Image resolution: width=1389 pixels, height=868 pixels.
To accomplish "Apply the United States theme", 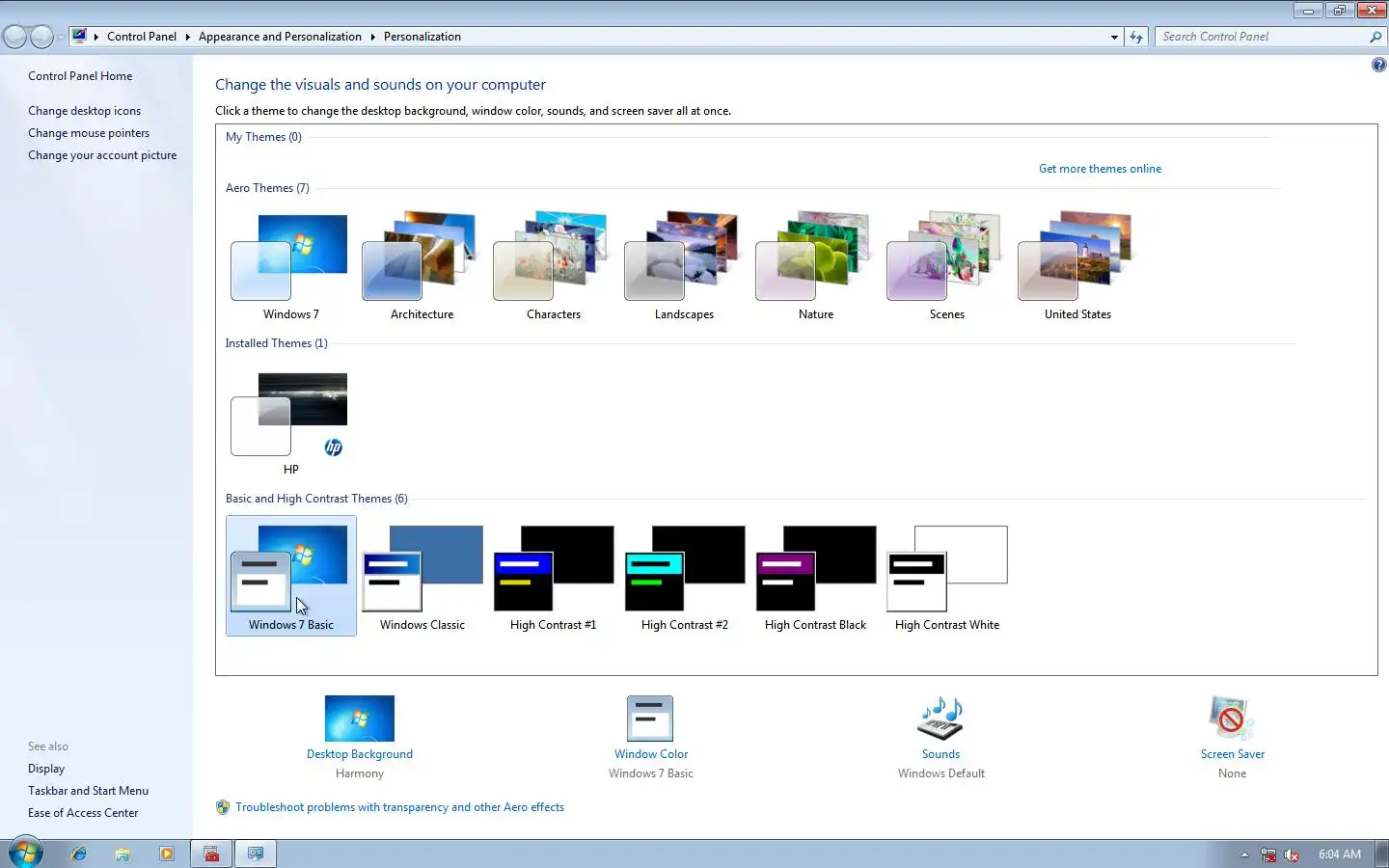I will pos(1077,265).
